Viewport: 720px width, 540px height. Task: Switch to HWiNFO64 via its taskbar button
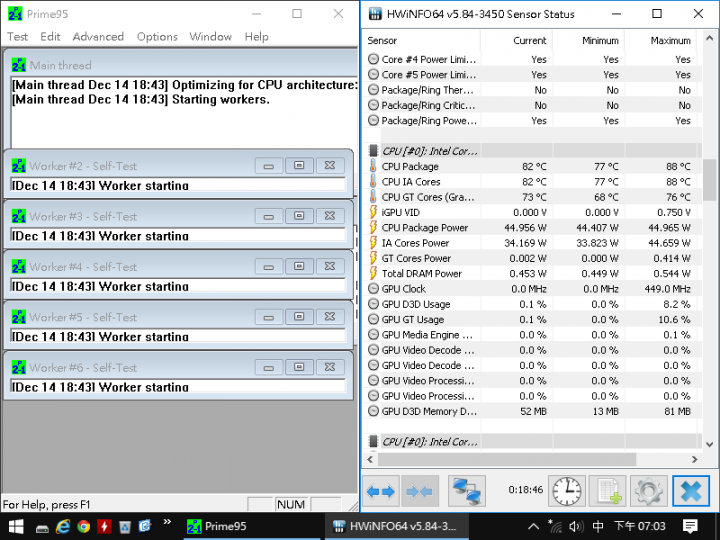[x=397, y=526]
